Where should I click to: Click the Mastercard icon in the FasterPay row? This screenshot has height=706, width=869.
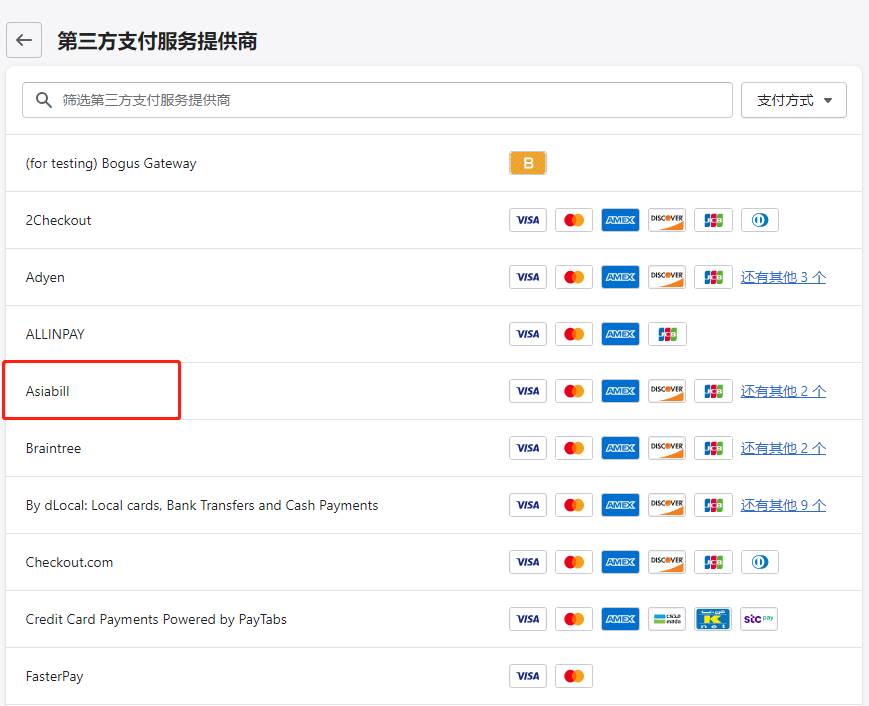574,676
